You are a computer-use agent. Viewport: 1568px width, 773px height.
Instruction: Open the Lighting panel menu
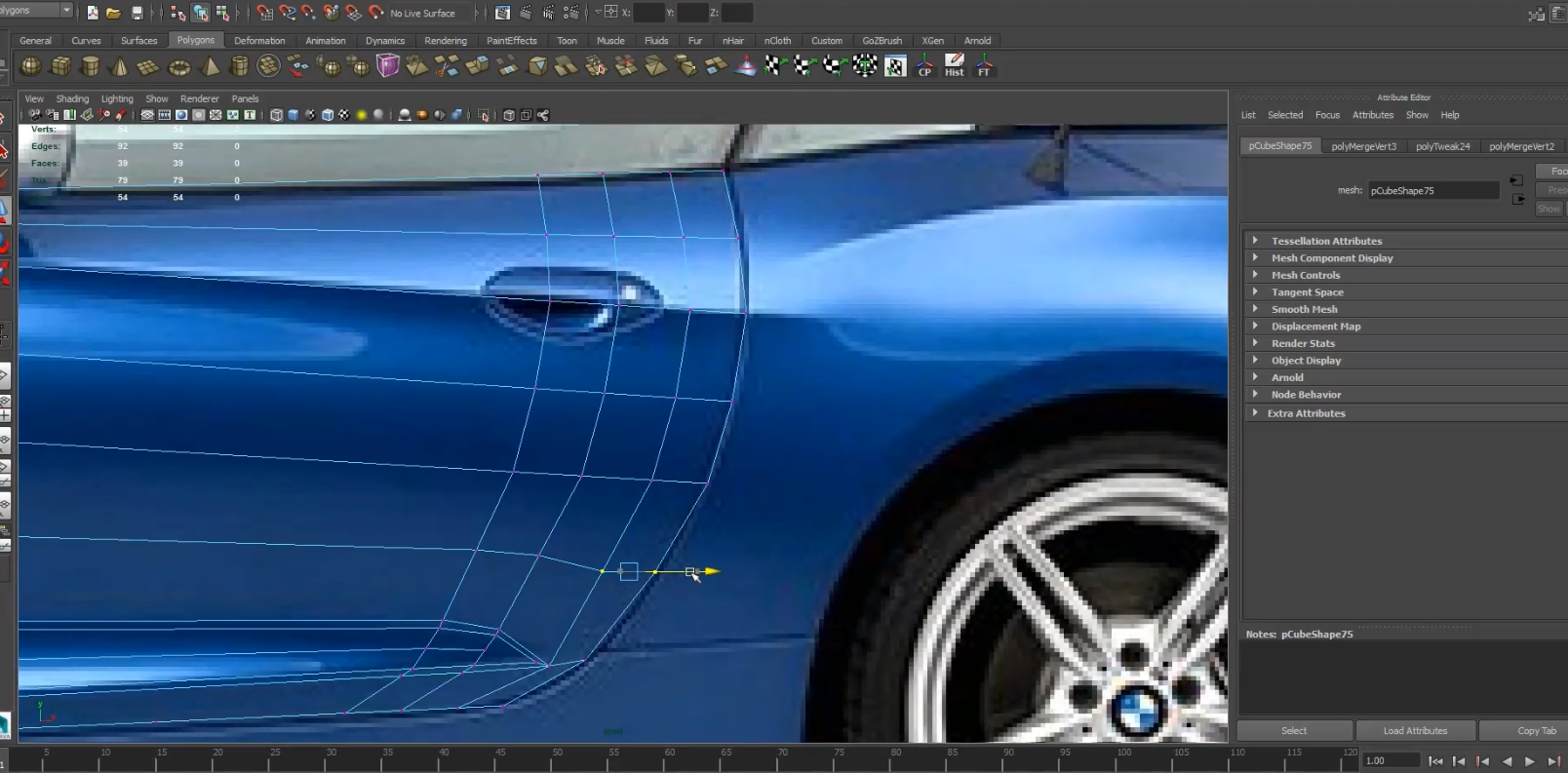[117, 98]
